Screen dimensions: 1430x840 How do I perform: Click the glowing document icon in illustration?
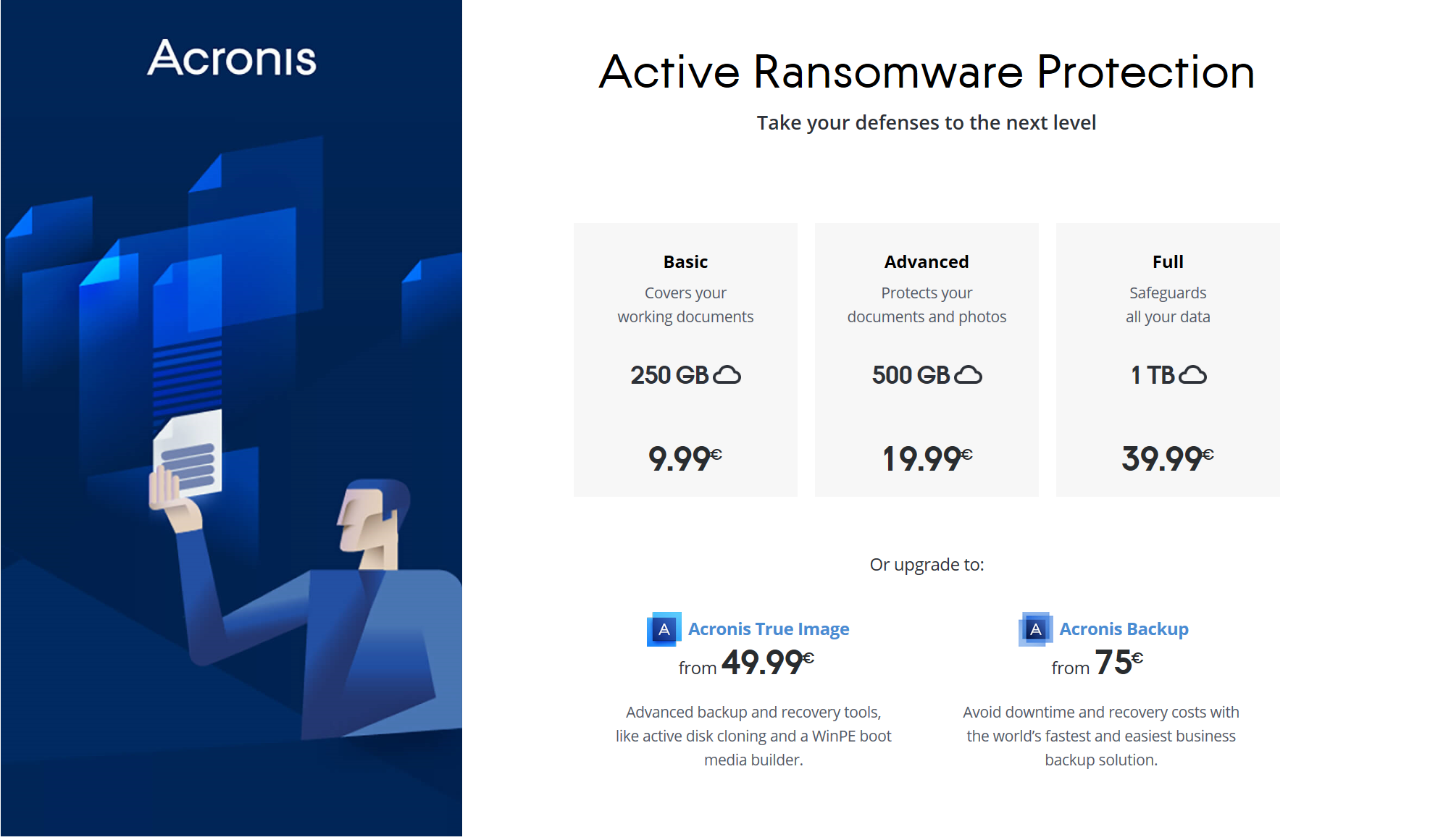coord(188,455)
